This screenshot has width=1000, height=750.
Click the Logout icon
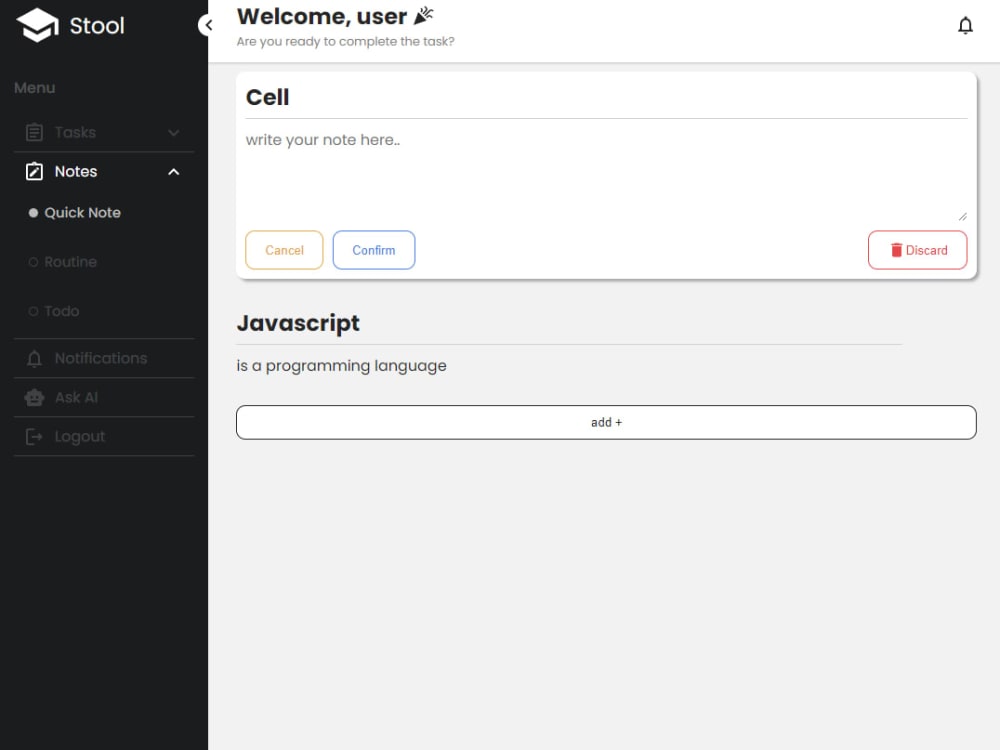(34, 436)
